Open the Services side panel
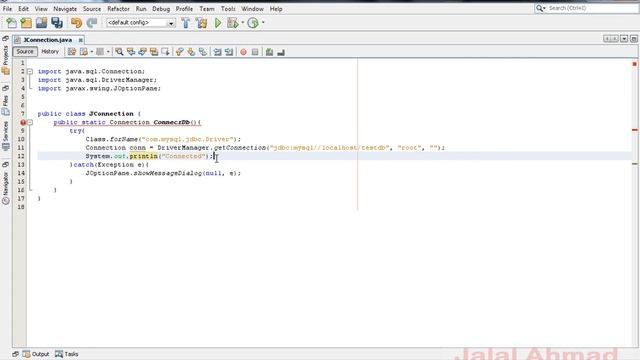The image size is (640, 360). click(5, 136)
